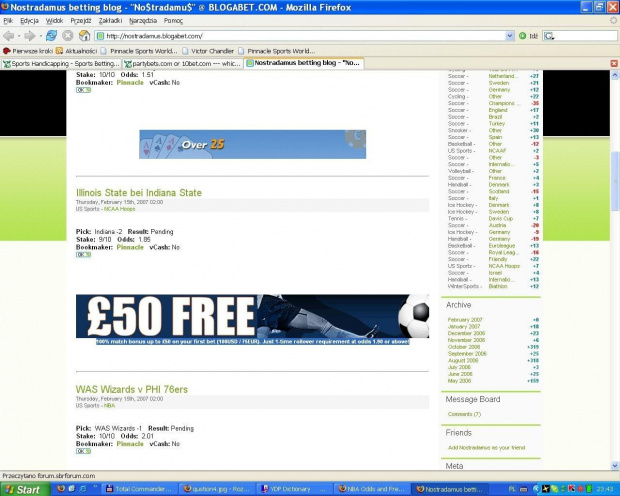Open Victor Chandler bookmark
The width and height of the screenshot is (620, 496).
pyautogui.click(x=208, y=51)
